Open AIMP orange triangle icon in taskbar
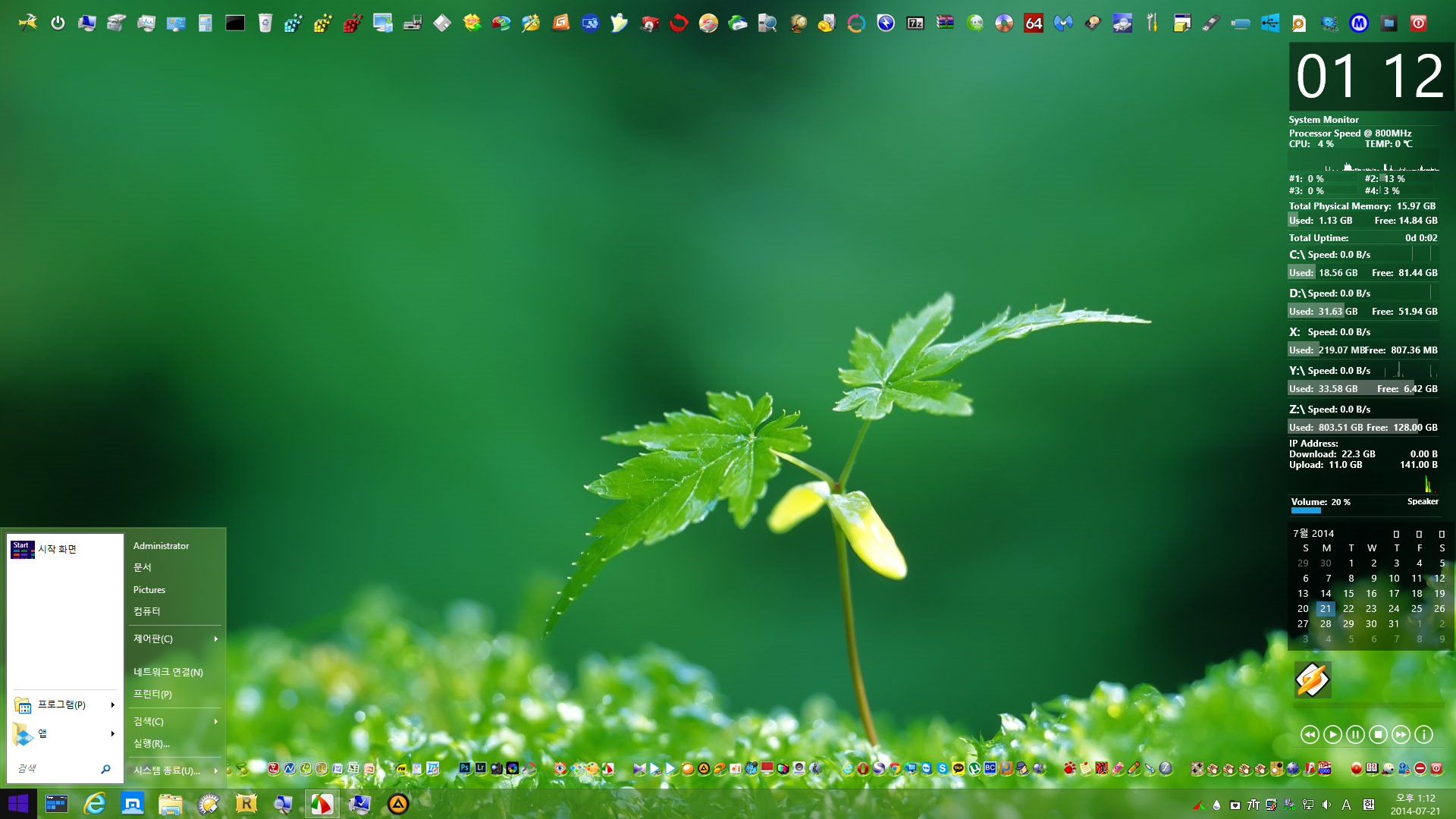 tap(398, 803)
